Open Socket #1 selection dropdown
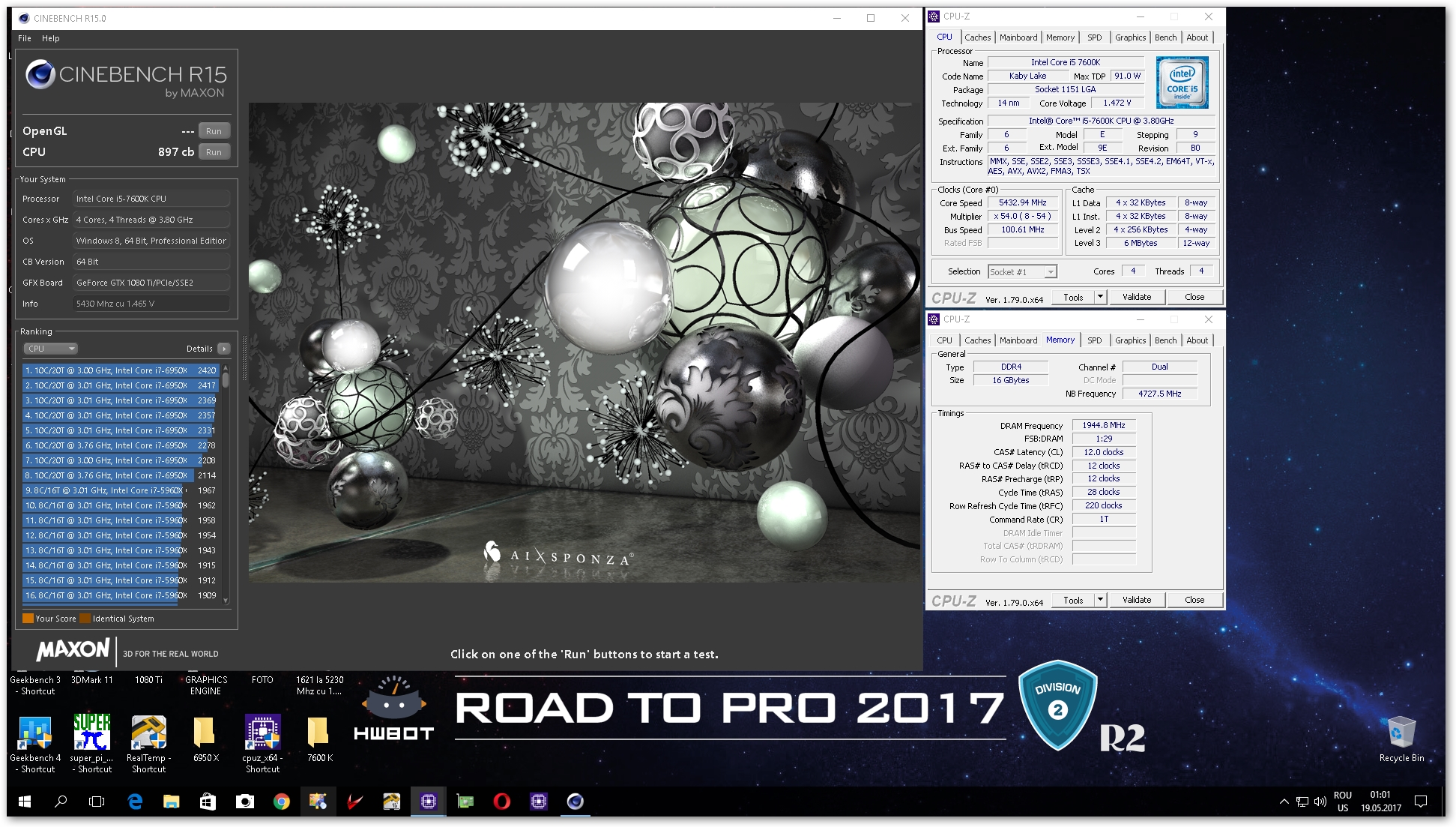Image resolution: width=1456 pixels, height=827 pixels. [1022, 272]
